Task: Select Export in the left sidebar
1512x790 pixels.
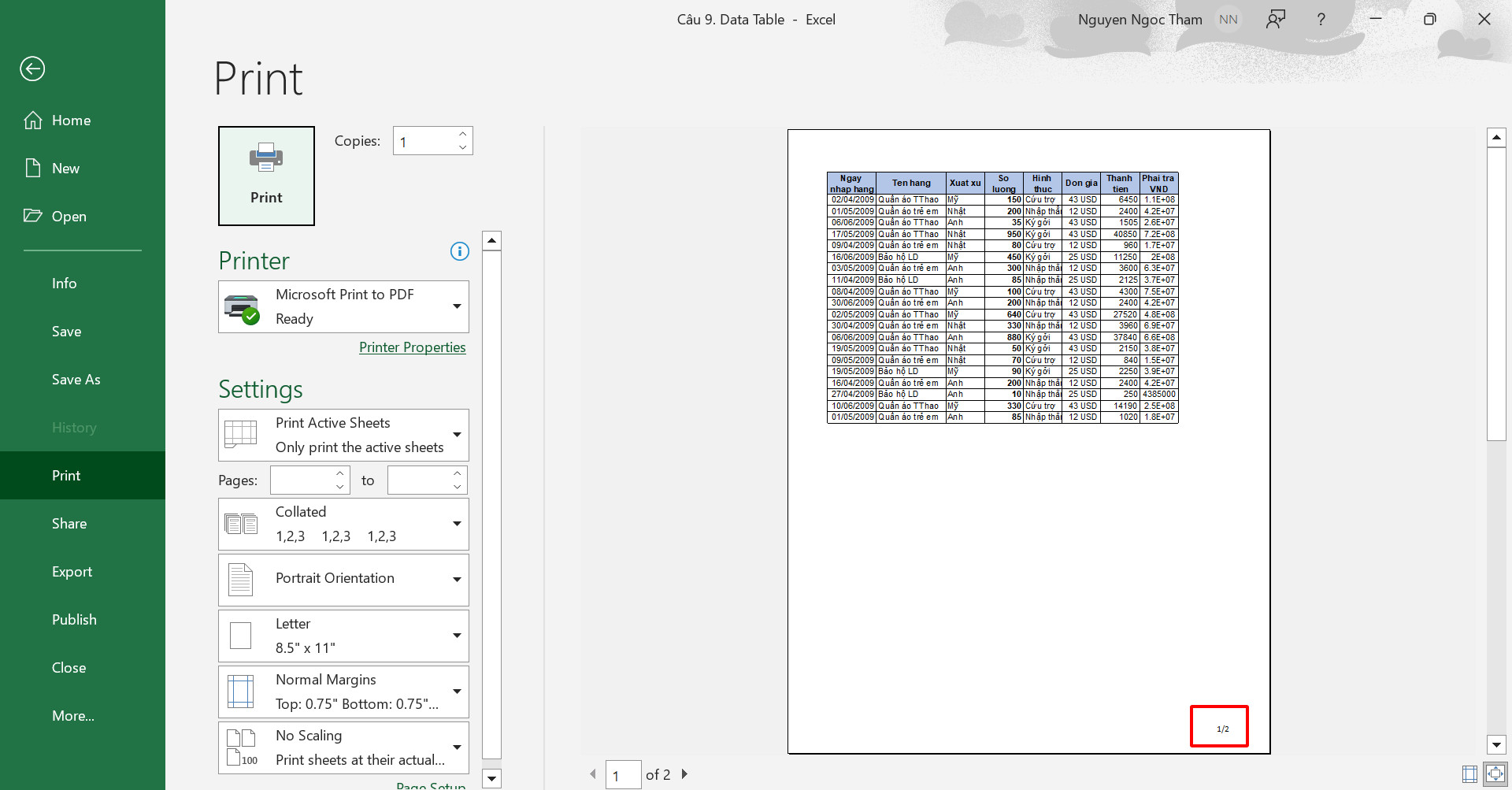Action: pyautogui.click(x=72, y=572)
